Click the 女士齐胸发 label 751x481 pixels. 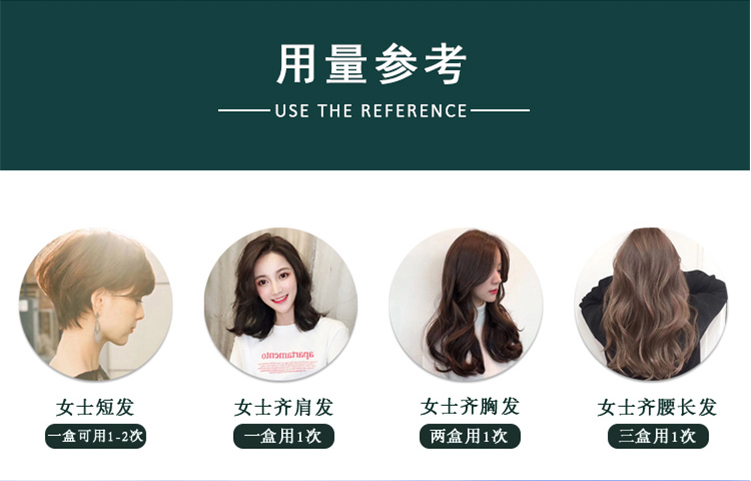[x=470, y=407]
